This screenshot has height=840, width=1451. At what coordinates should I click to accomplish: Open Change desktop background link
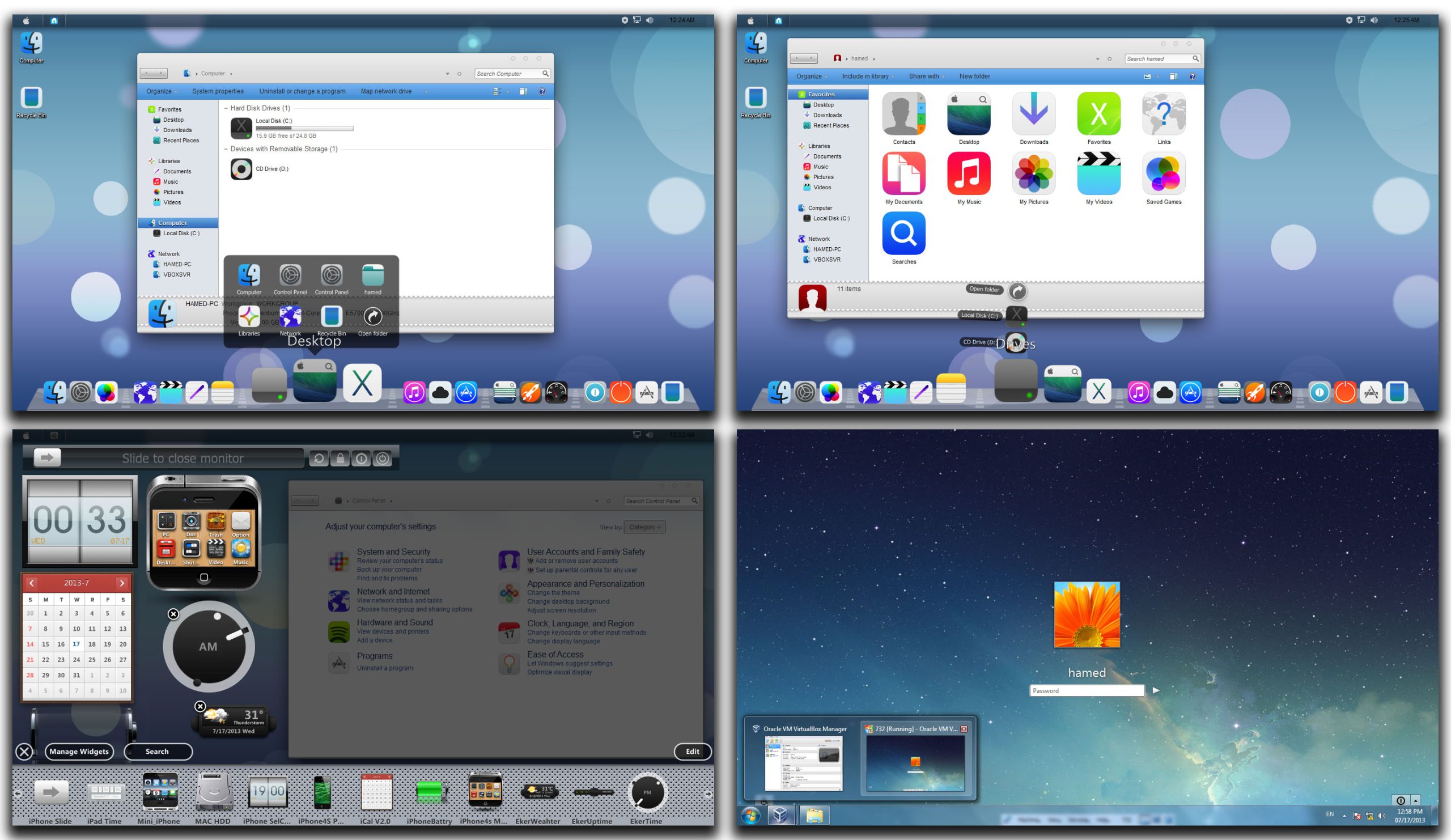click(x=568, y=601)
